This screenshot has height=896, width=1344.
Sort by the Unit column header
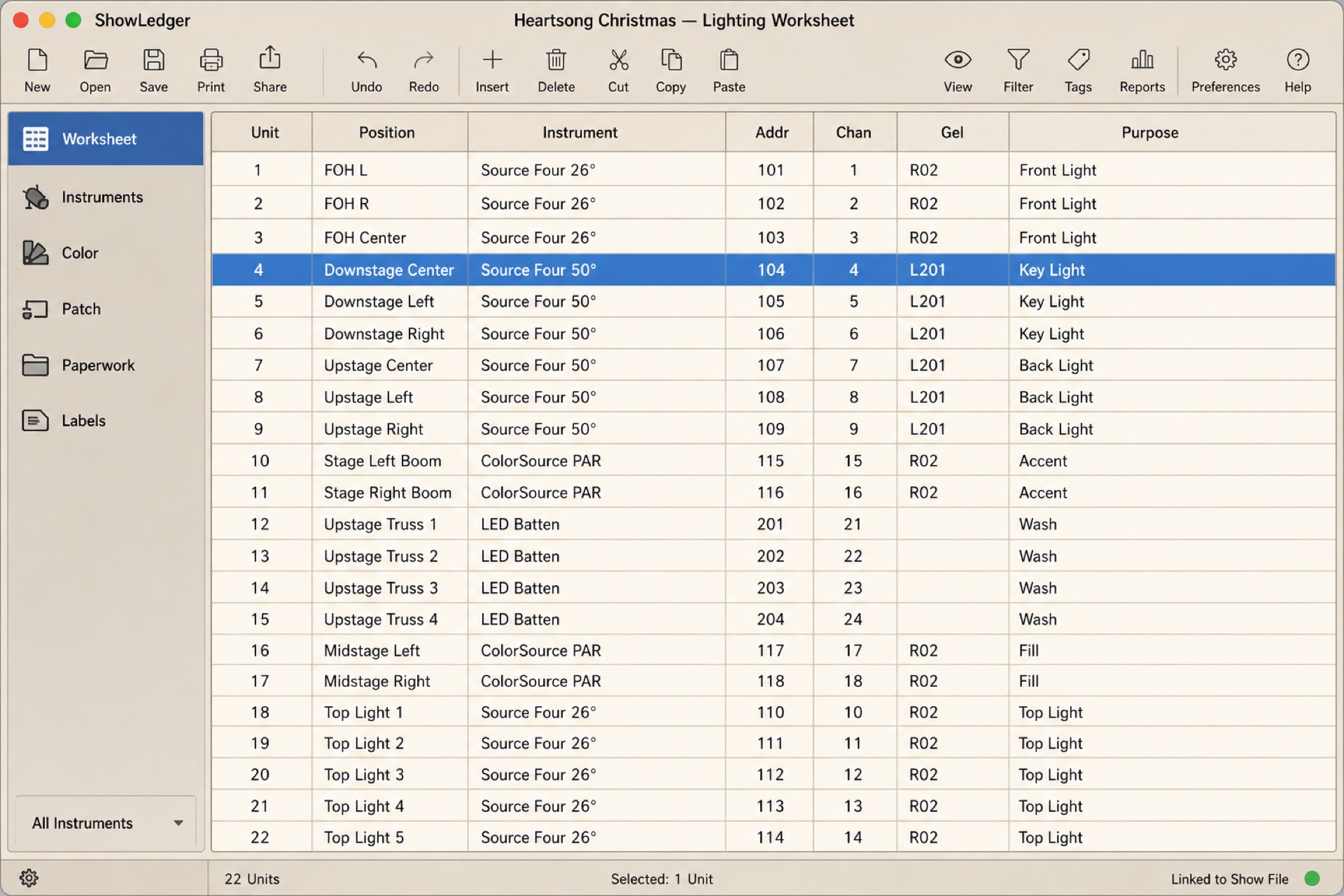262,132
